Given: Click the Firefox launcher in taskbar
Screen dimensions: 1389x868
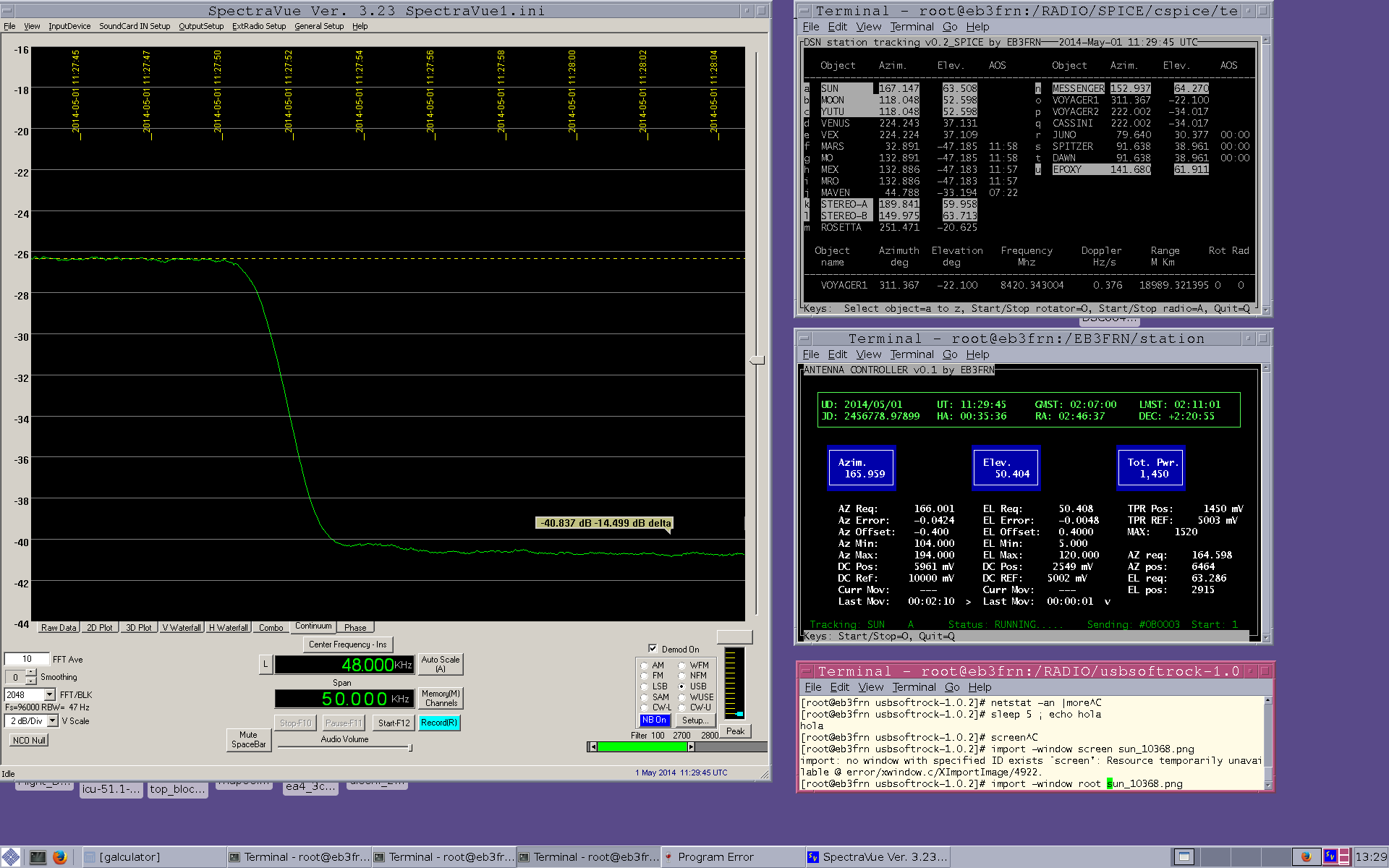Looking at the screenshot, I should (60, 857).
